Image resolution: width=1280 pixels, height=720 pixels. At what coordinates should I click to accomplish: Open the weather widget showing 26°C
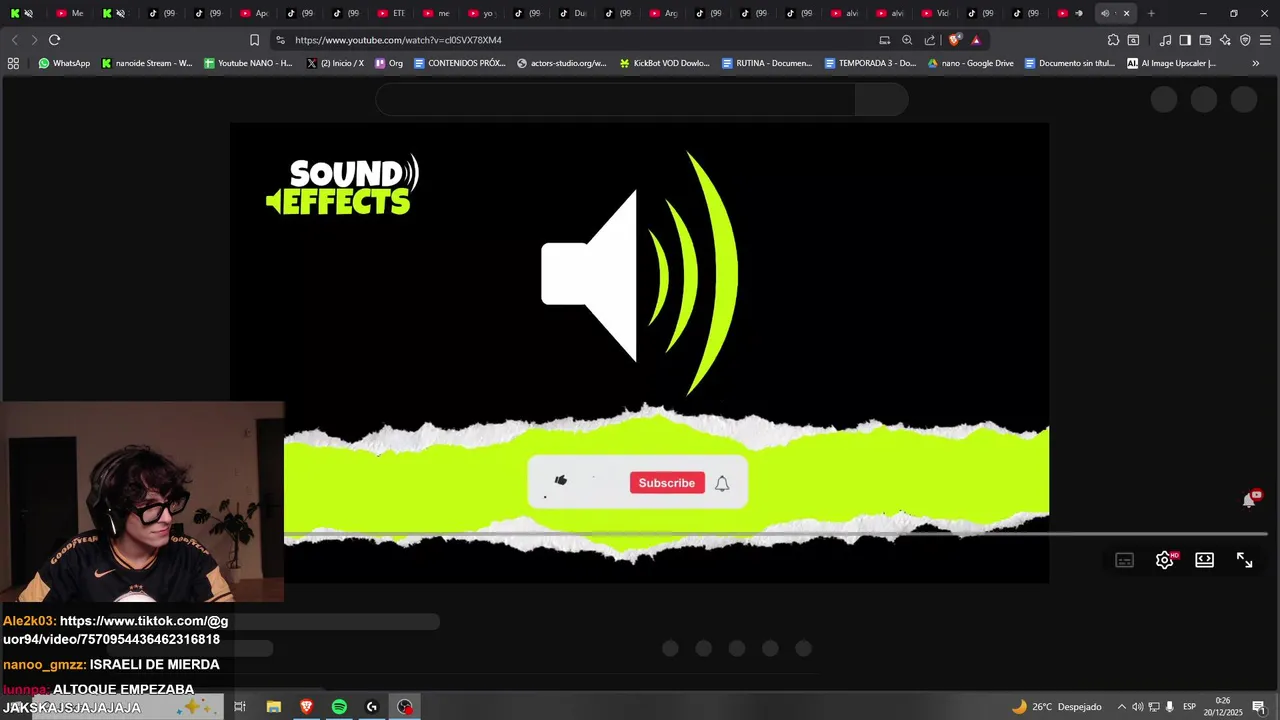[1056, 707]
